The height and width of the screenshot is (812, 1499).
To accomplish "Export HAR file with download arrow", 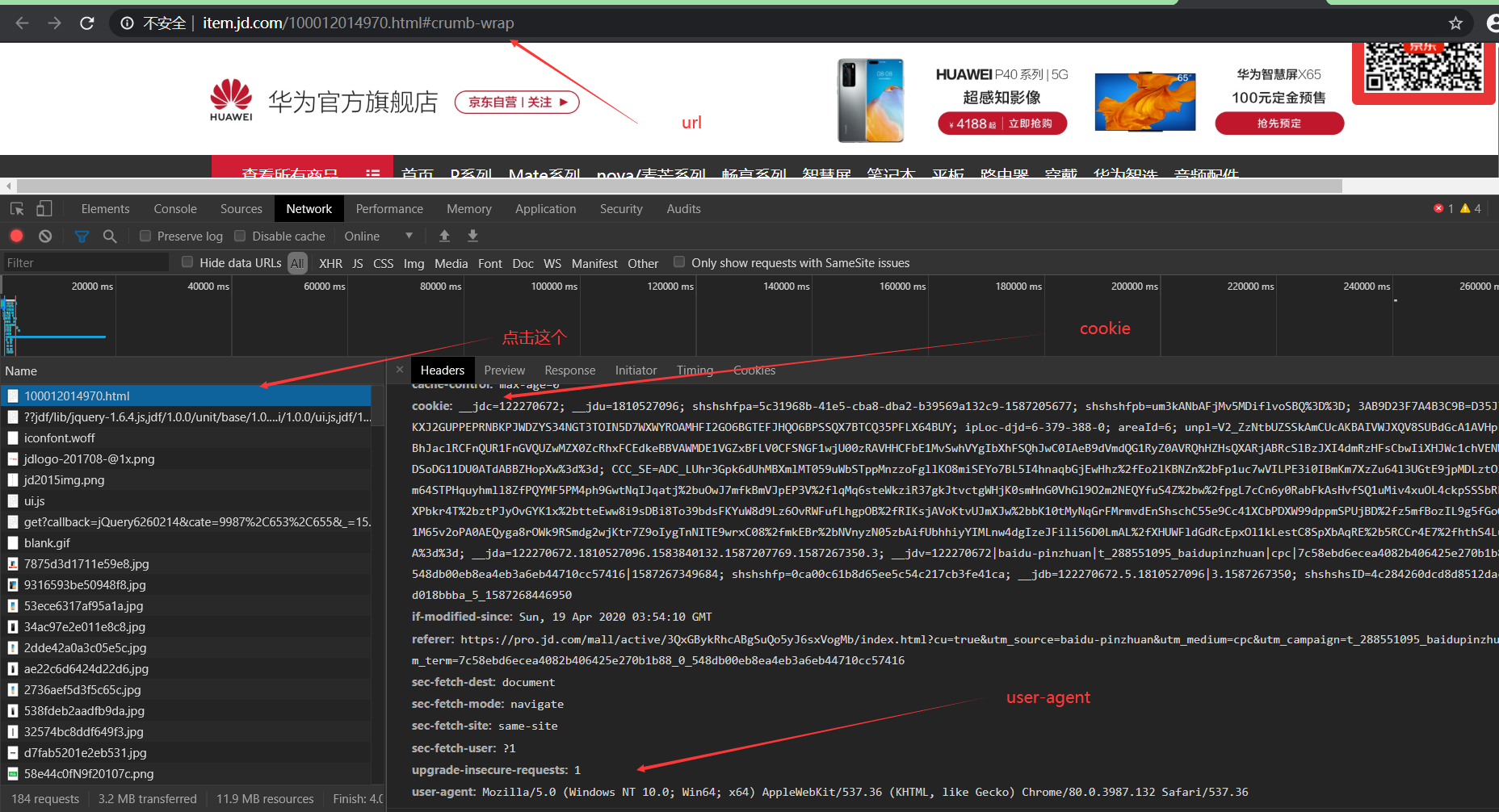I will [472, 236].
